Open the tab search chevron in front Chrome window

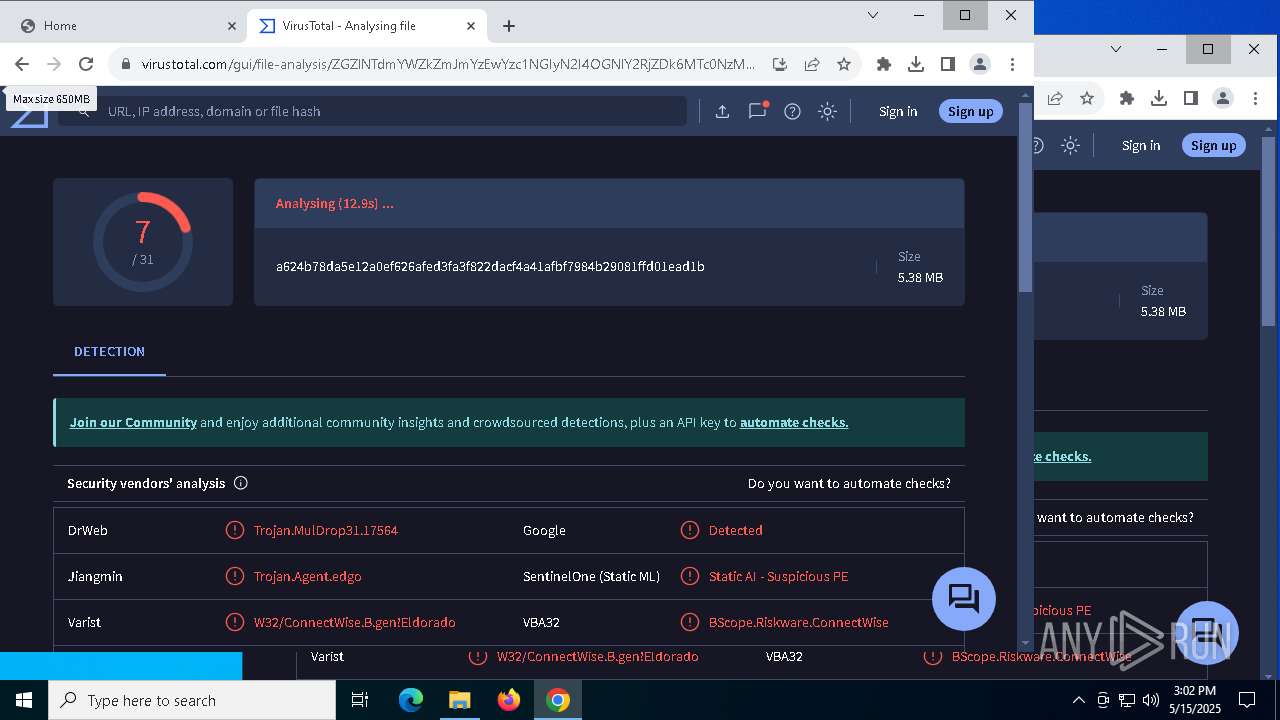click(x=873, y=15)
